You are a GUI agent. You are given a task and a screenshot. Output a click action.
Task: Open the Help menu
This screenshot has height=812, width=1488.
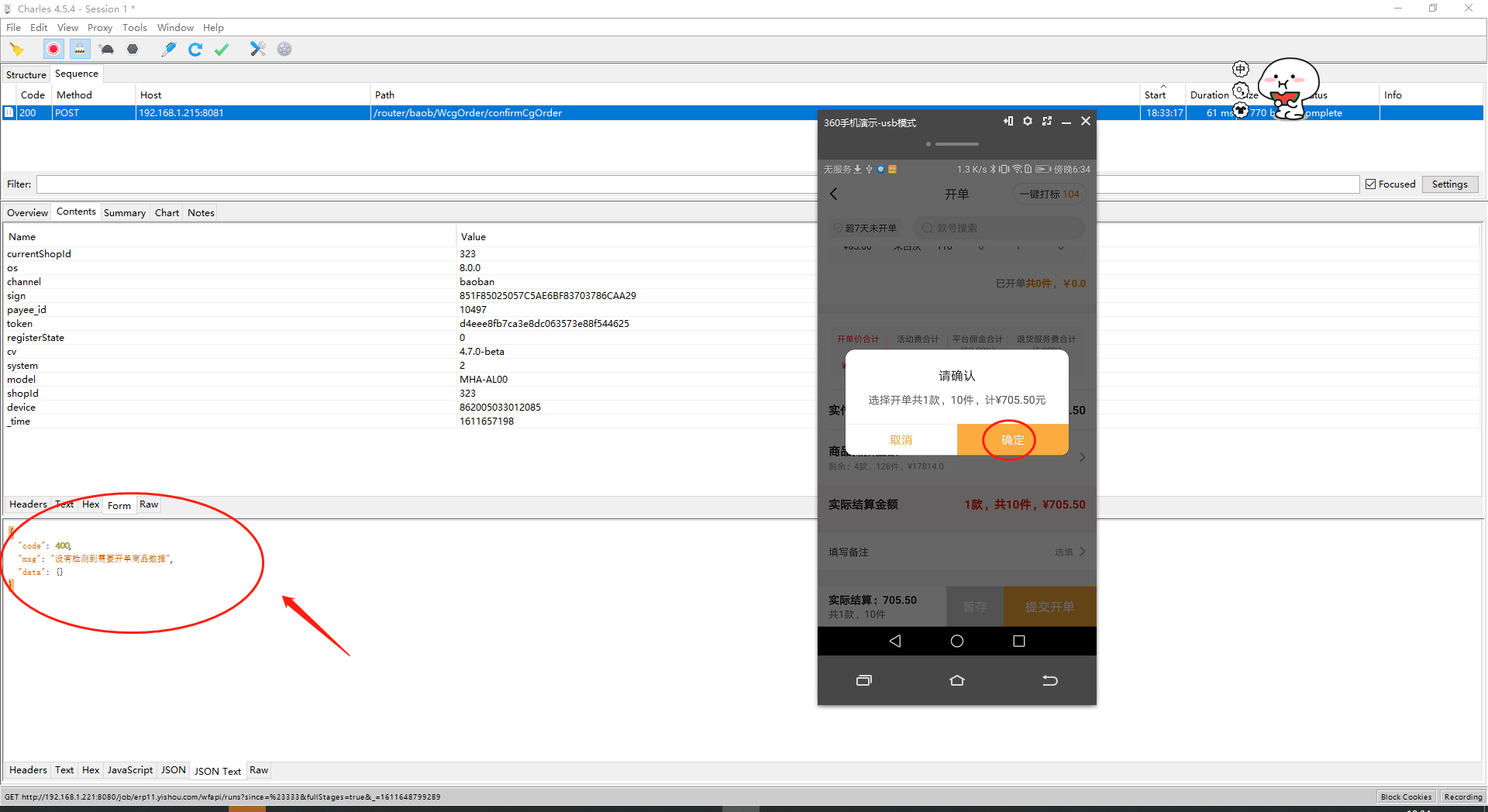point(213,28)
